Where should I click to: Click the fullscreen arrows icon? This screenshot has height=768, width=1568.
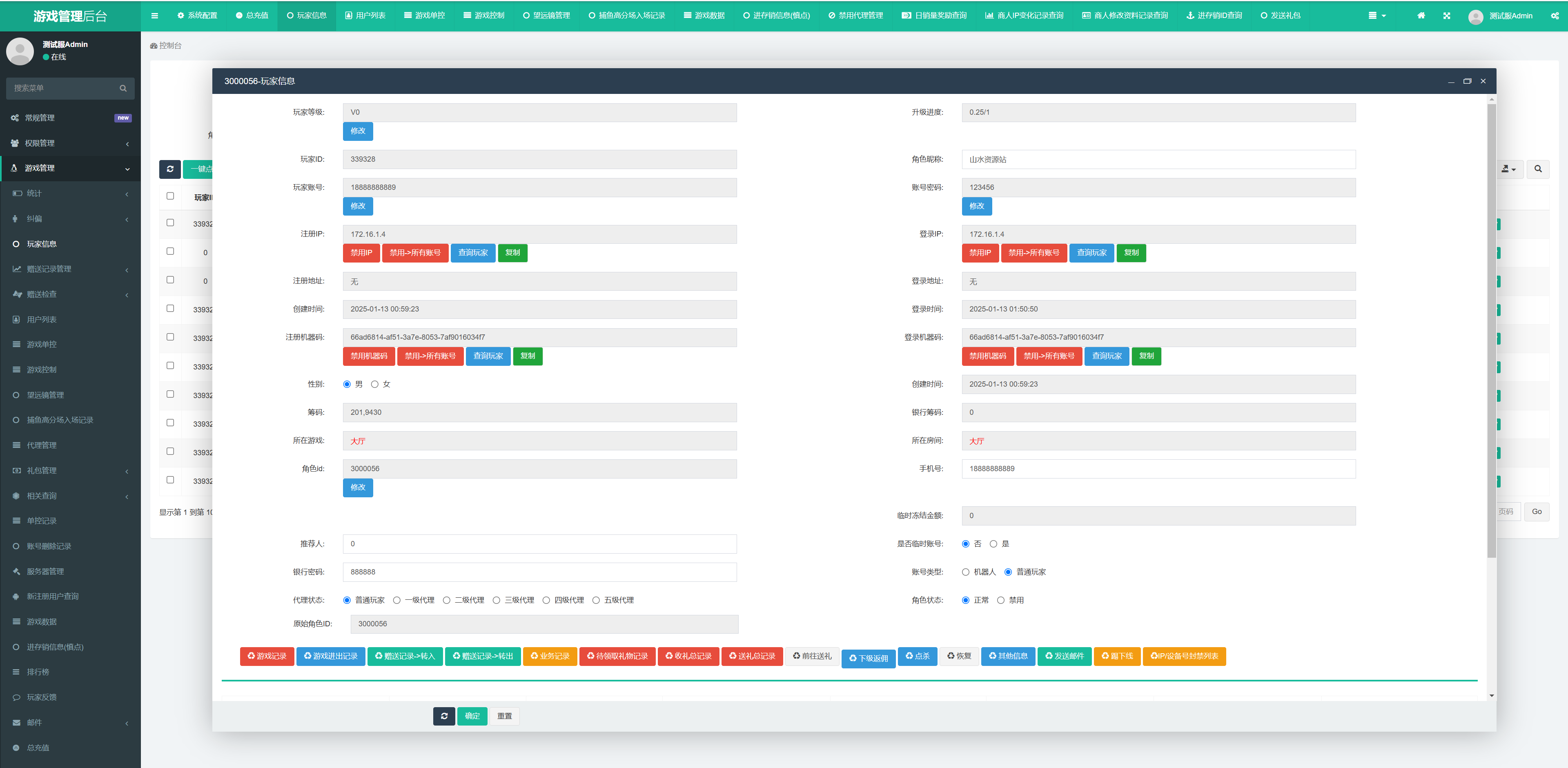(x=1446, y=16)
